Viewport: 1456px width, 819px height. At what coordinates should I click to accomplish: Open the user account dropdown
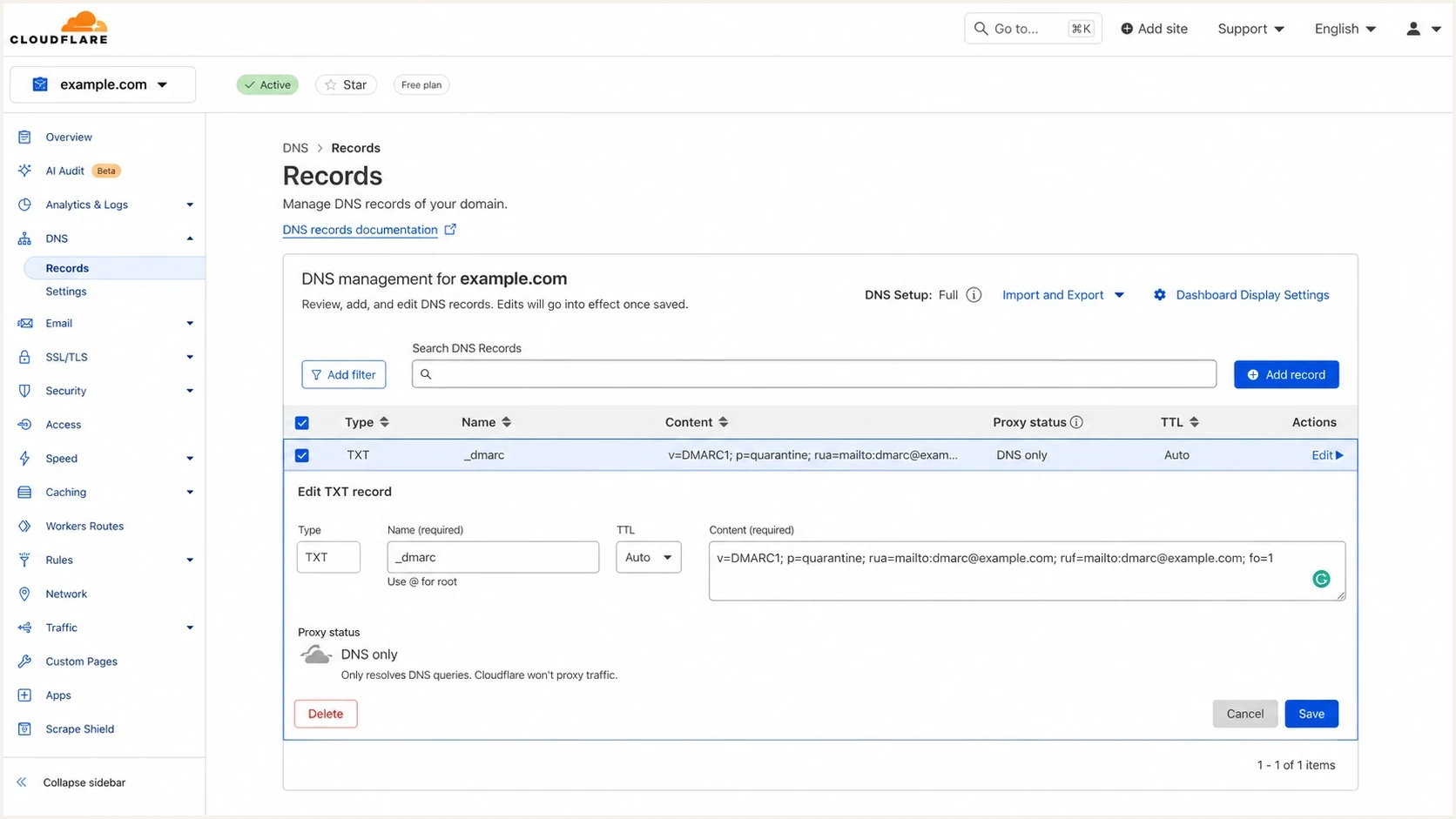coord(1424,29)
